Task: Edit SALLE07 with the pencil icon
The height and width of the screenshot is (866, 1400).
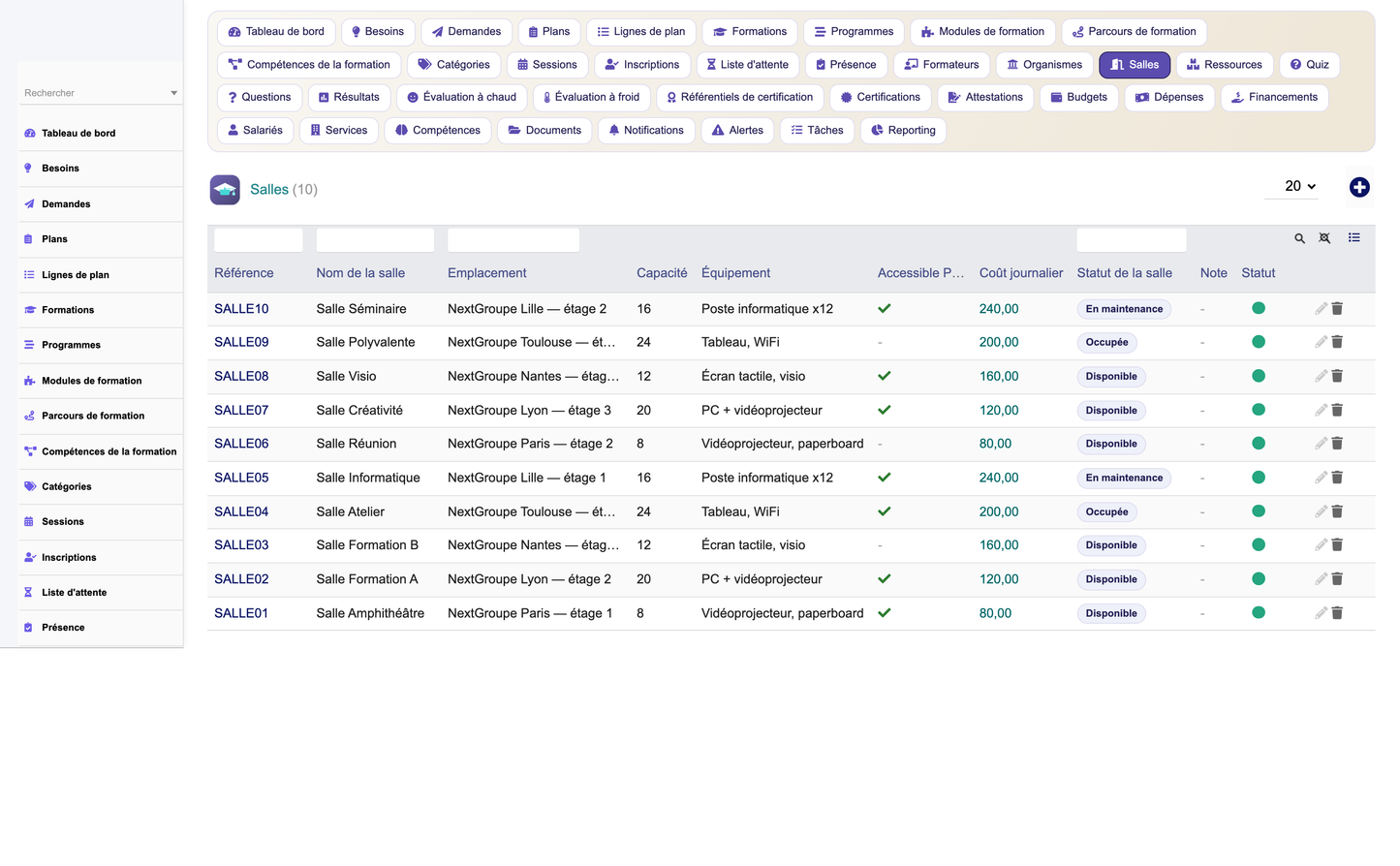Action: [x=1321, y=410]
